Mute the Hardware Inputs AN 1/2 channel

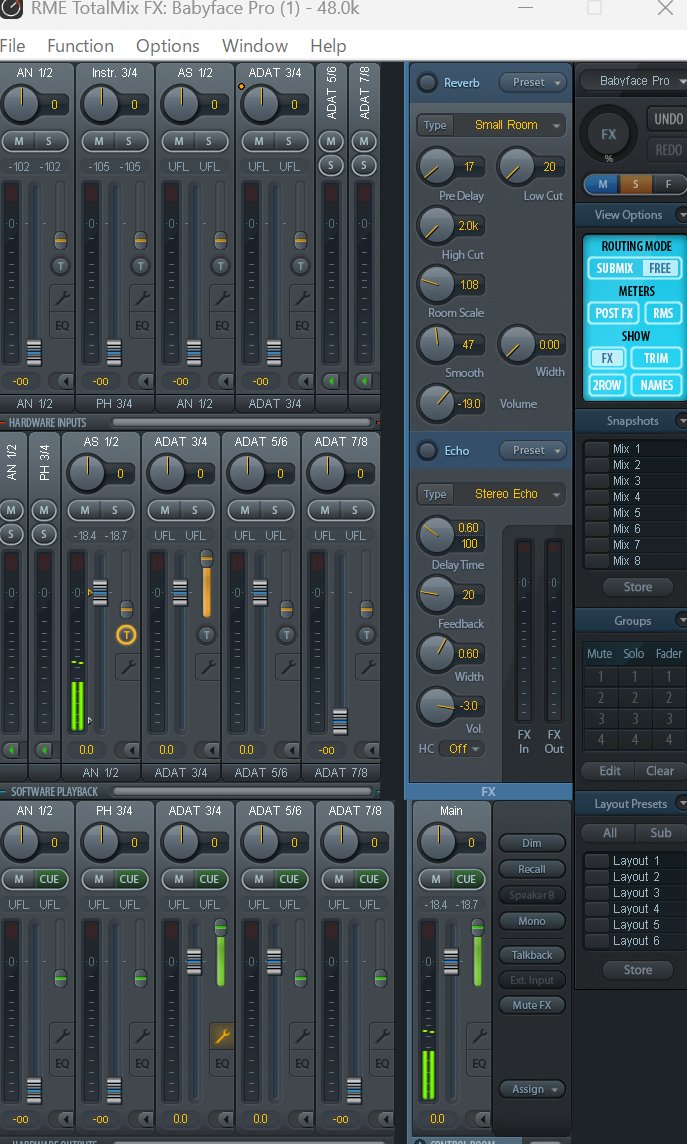20,141
